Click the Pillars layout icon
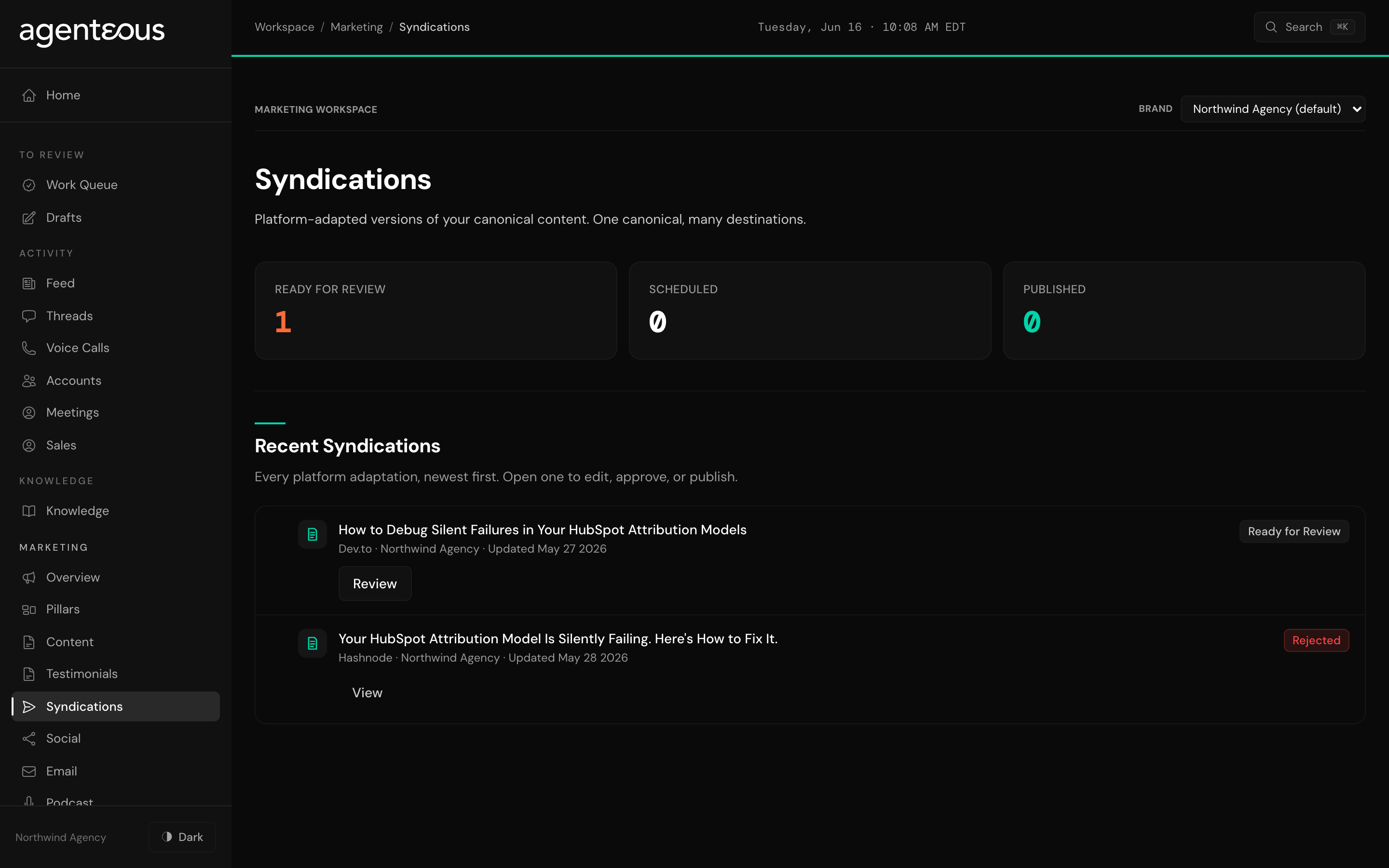 pos(29,610)
